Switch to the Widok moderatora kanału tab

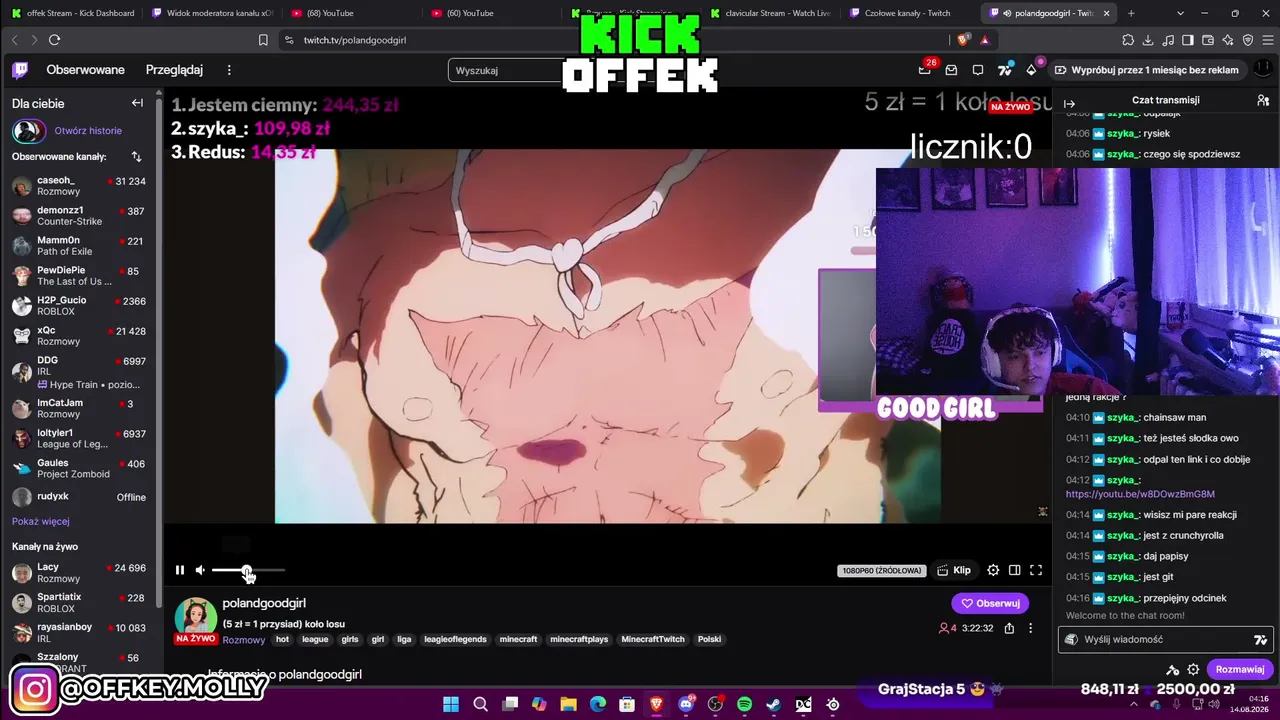coord(212,13)
